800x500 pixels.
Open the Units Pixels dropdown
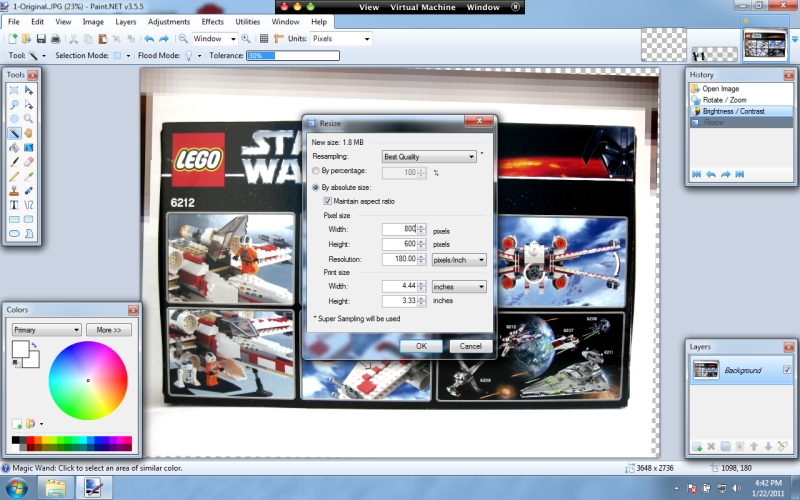tap(341, 39)
